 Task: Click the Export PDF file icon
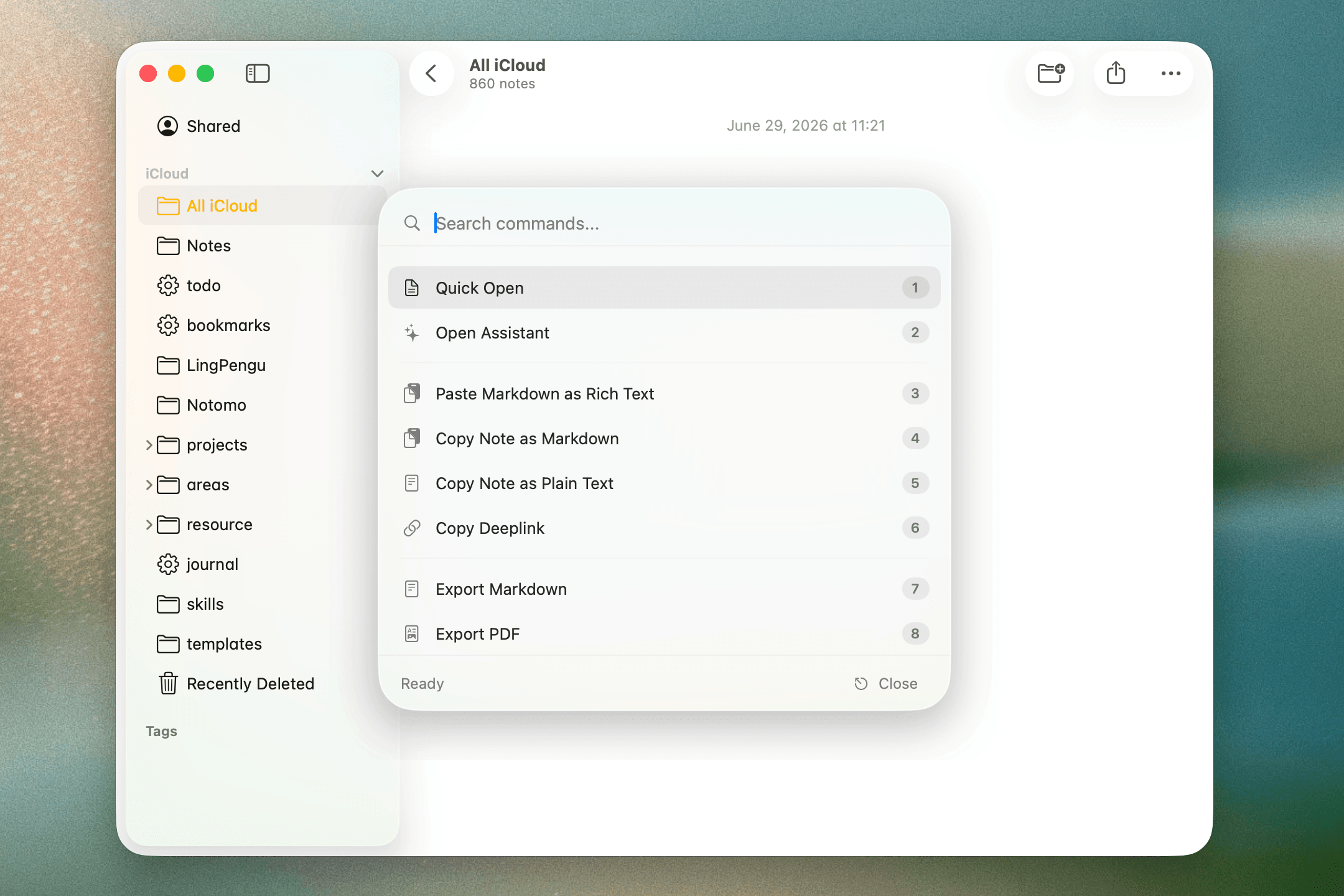click(x=412, y=634)
